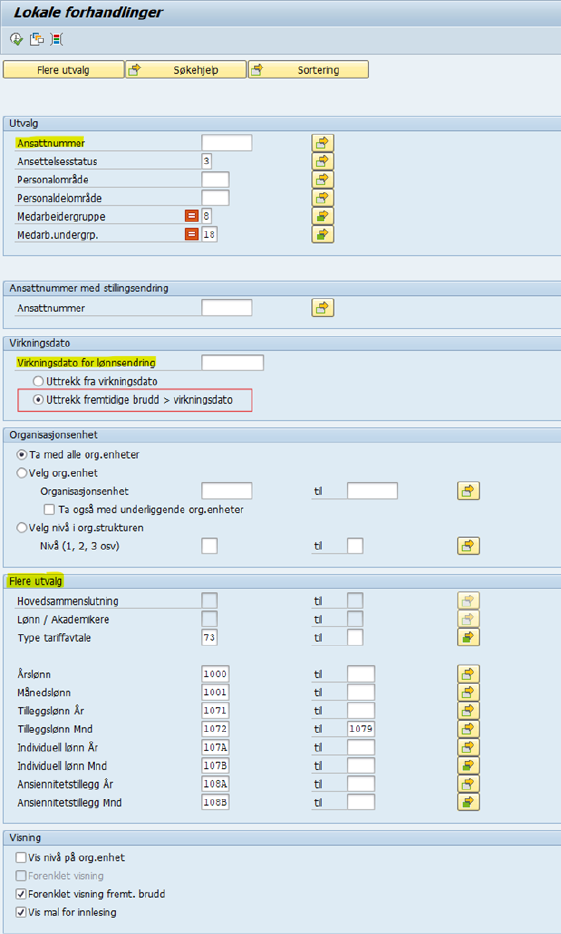
Task: Open multiple selection for Individuell lønn Mnd
Action: (x=468, y=765)
